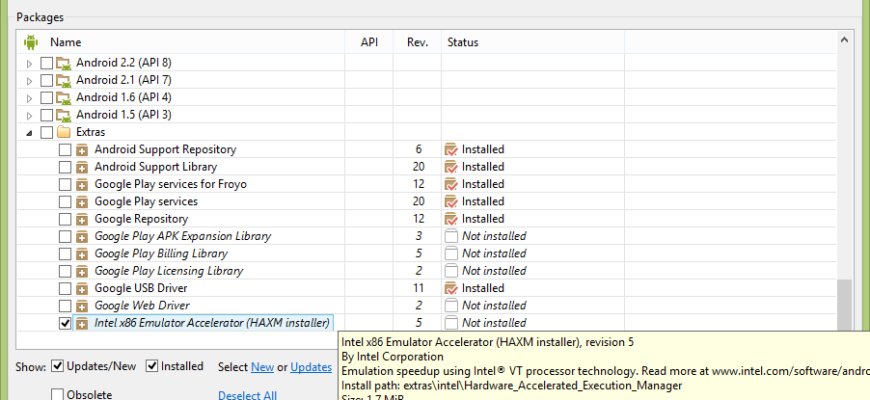Check the Android 2.2 (API 8) checkbox

click(x=47, y=63)
